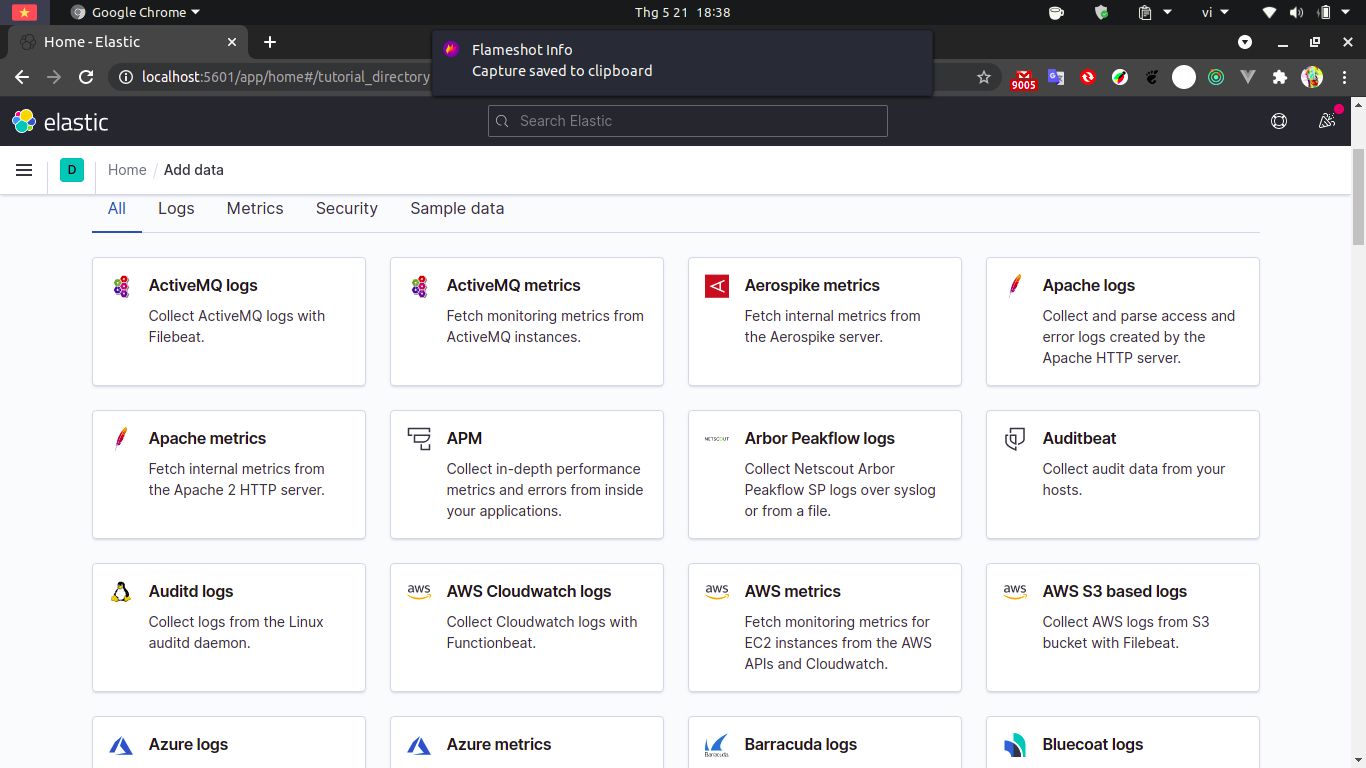Click the Search Elastic input field
The width and height of the screenshot is (1366, 768).
point(688,121)
